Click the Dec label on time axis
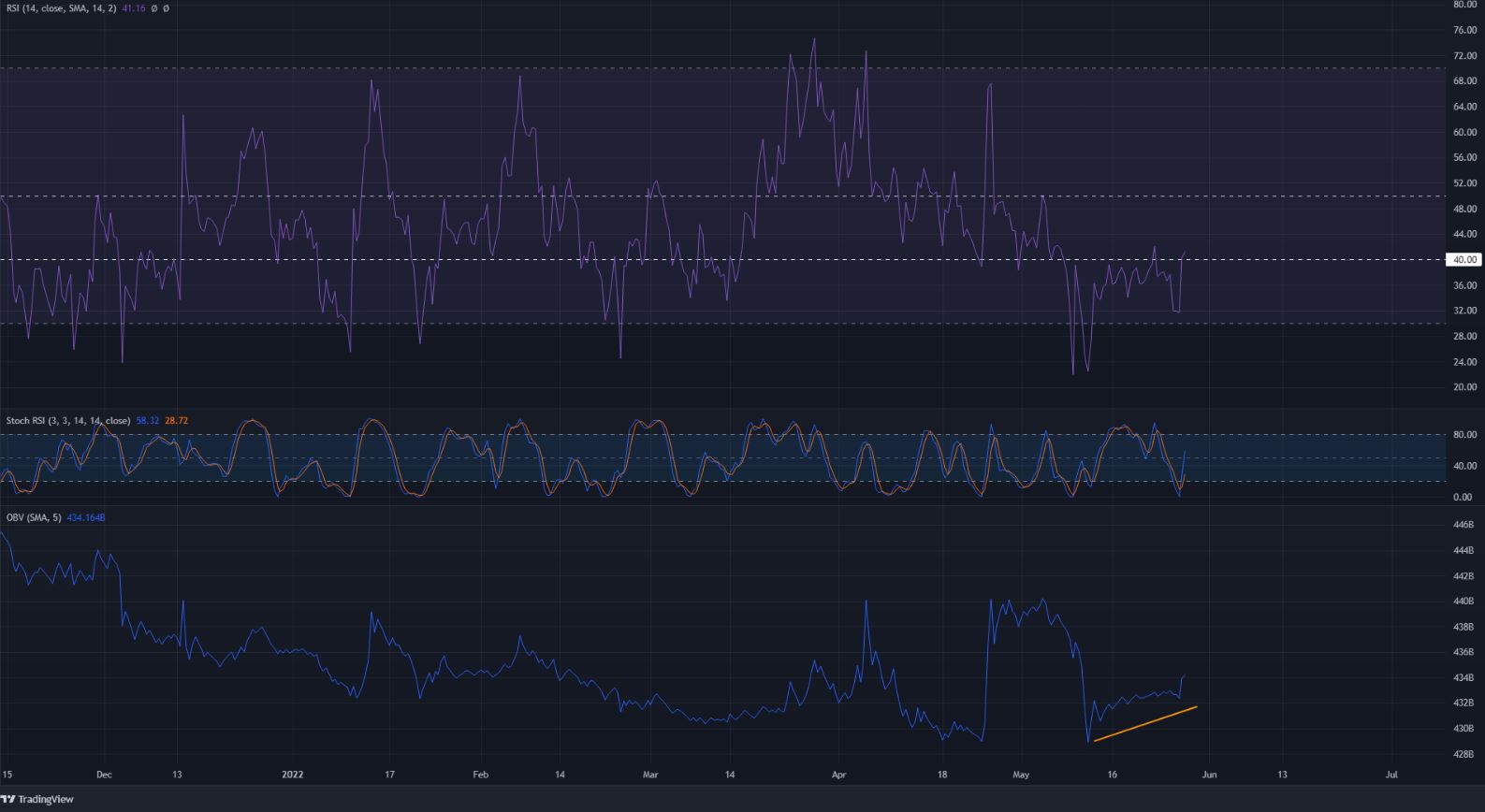Screen dimensions: 1485x812 tap(104, 775)
